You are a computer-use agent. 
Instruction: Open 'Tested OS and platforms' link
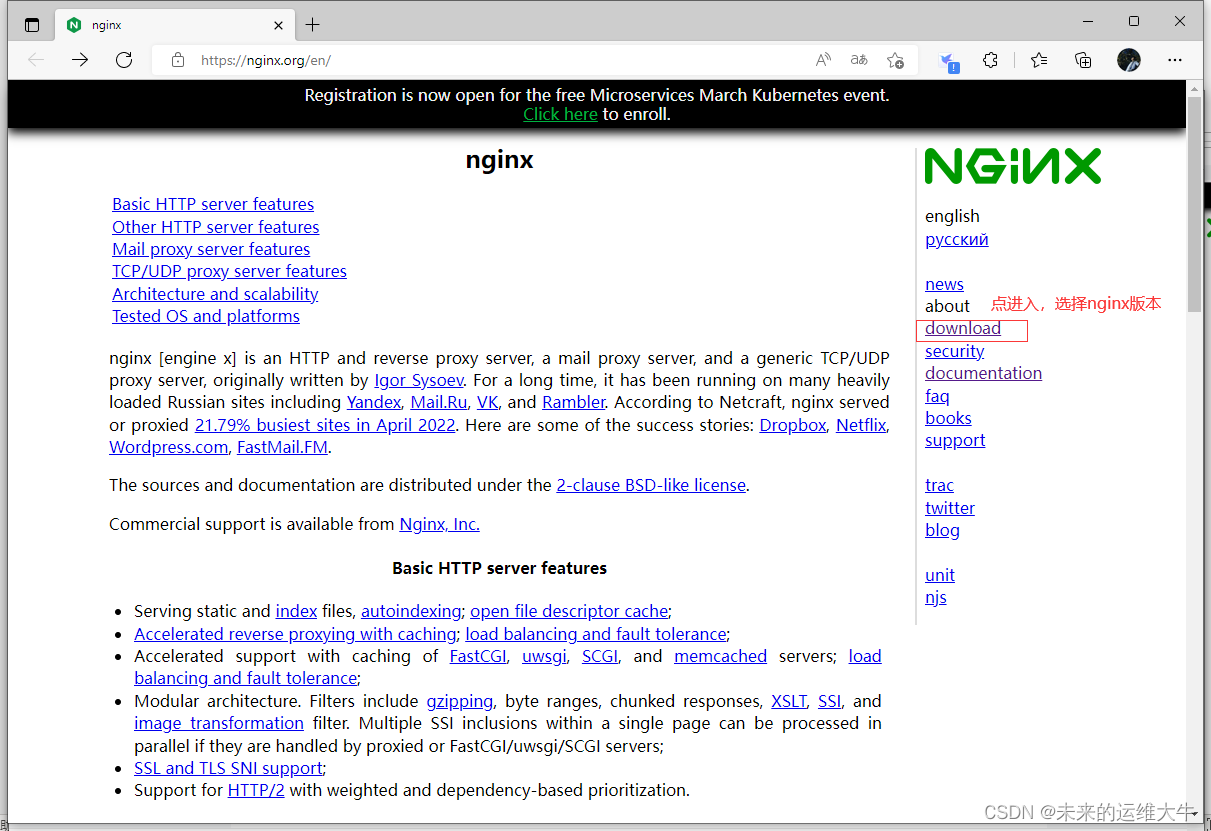tap(206, 316)
